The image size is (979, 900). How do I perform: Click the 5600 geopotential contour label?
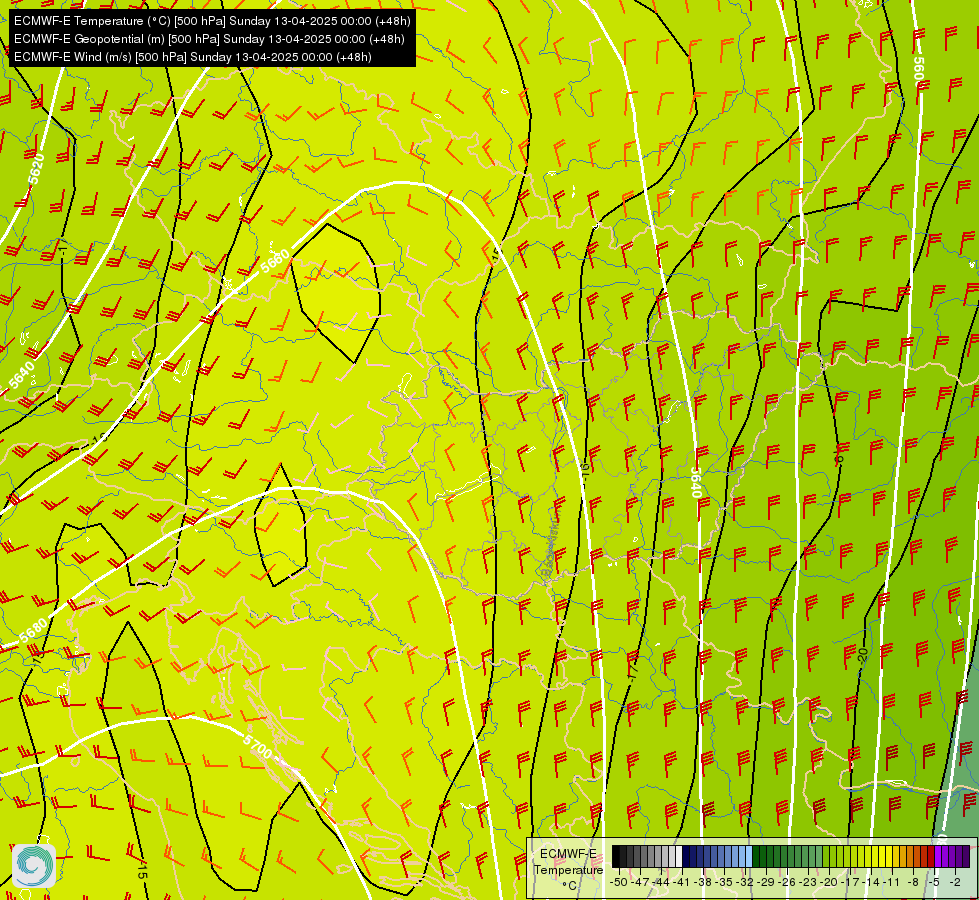[x=918, y=71]
